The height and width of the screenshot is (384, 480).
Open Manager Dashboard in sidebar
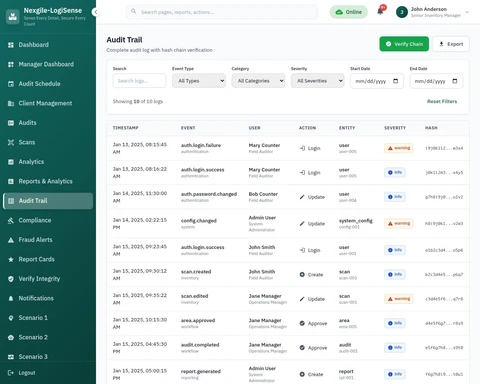[48, 64]
